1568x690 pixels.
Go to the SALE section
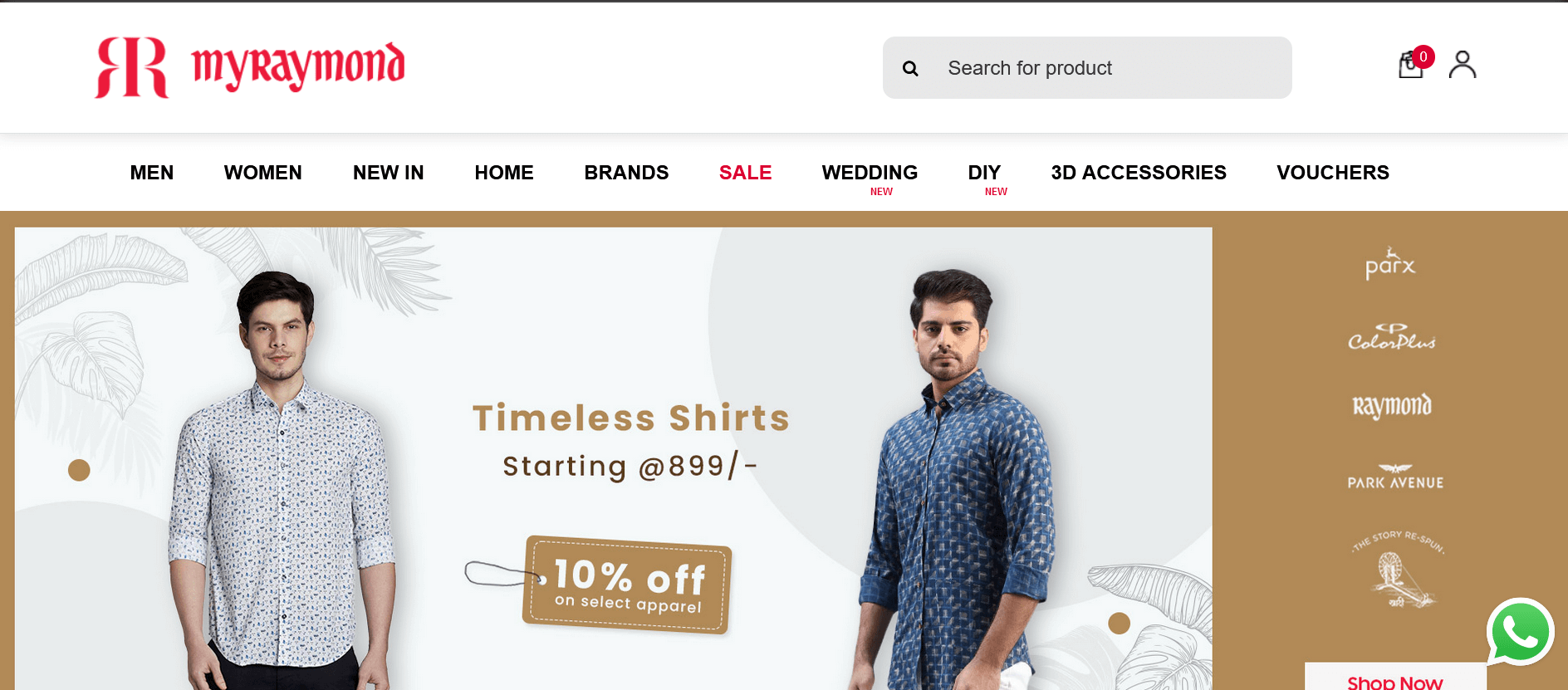pyautogui.click(x=745, y=173)
